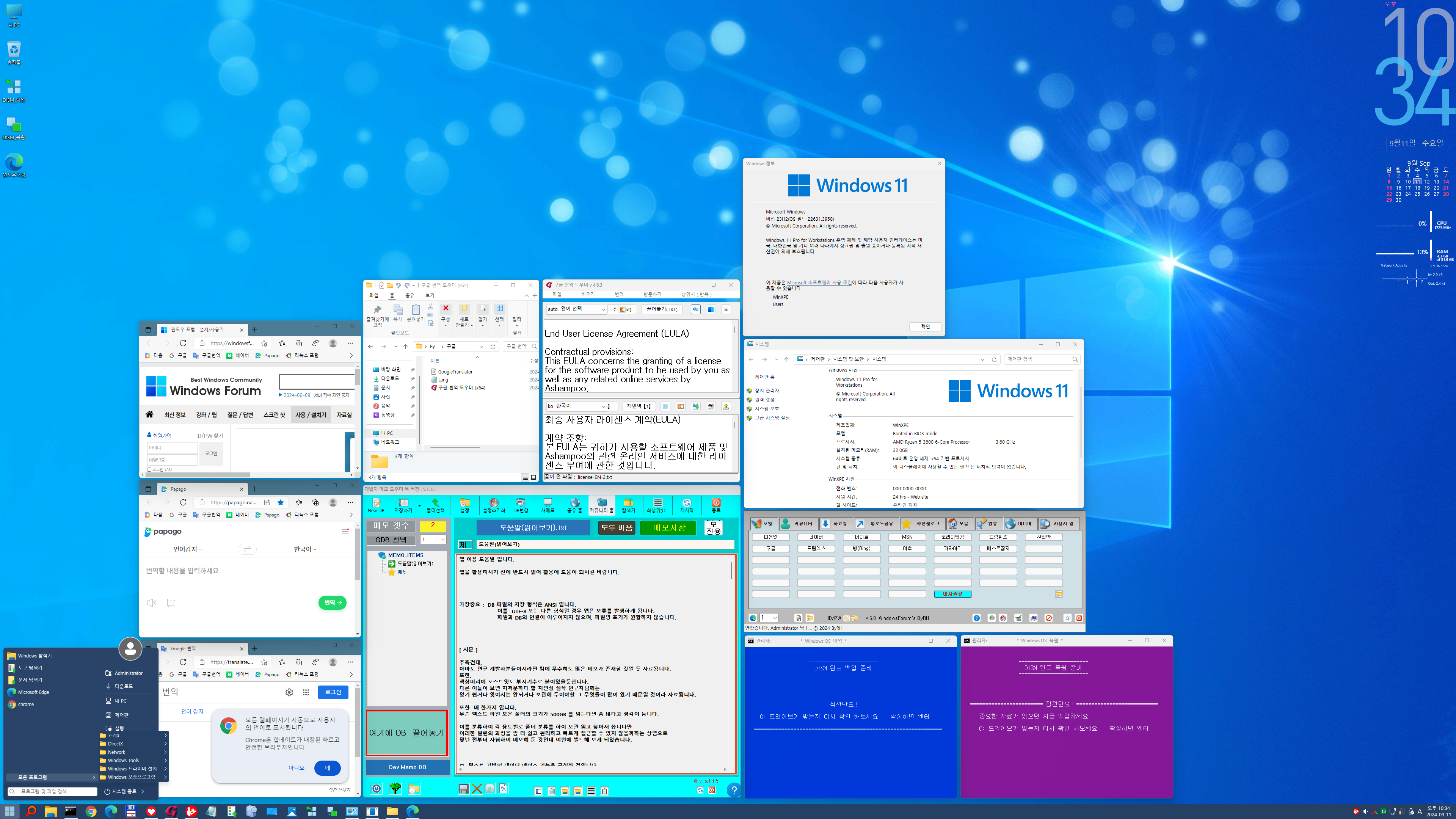Image resolution: width=1456 pixels, height=819 pixels.
Task: Click save icon beside 재번역 in translator
Action: (695, 406)
